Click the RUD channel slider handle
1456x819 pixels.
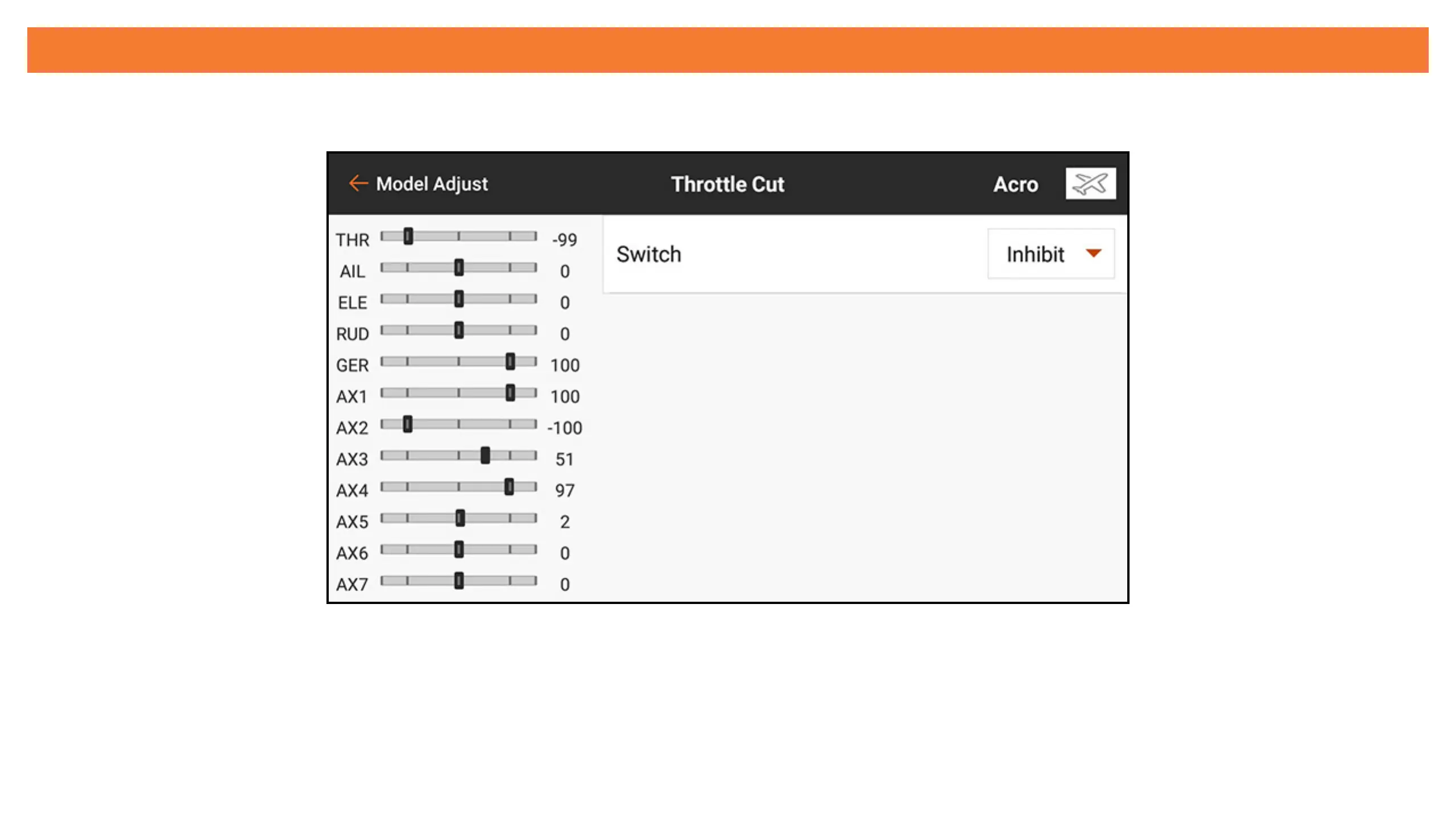(459, 330)
